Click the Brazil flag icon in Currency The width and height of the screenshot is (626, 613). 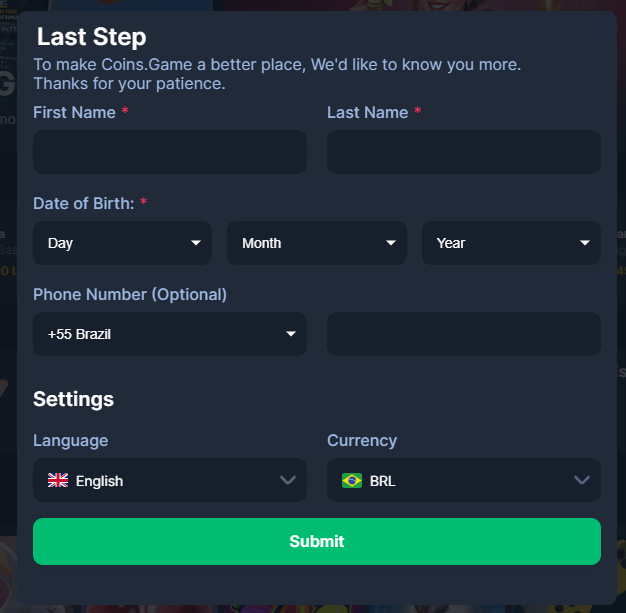352,481
